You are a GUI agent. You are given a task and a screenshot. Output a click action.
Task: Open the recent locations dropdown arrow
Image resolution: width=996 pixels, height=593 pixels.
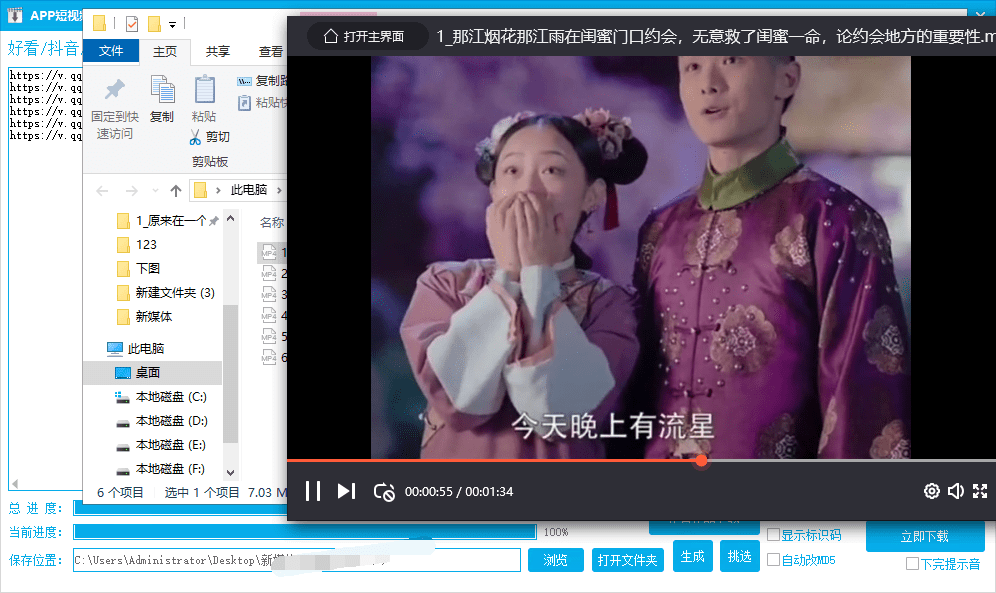pyautogui.click(x=155, y=190)
